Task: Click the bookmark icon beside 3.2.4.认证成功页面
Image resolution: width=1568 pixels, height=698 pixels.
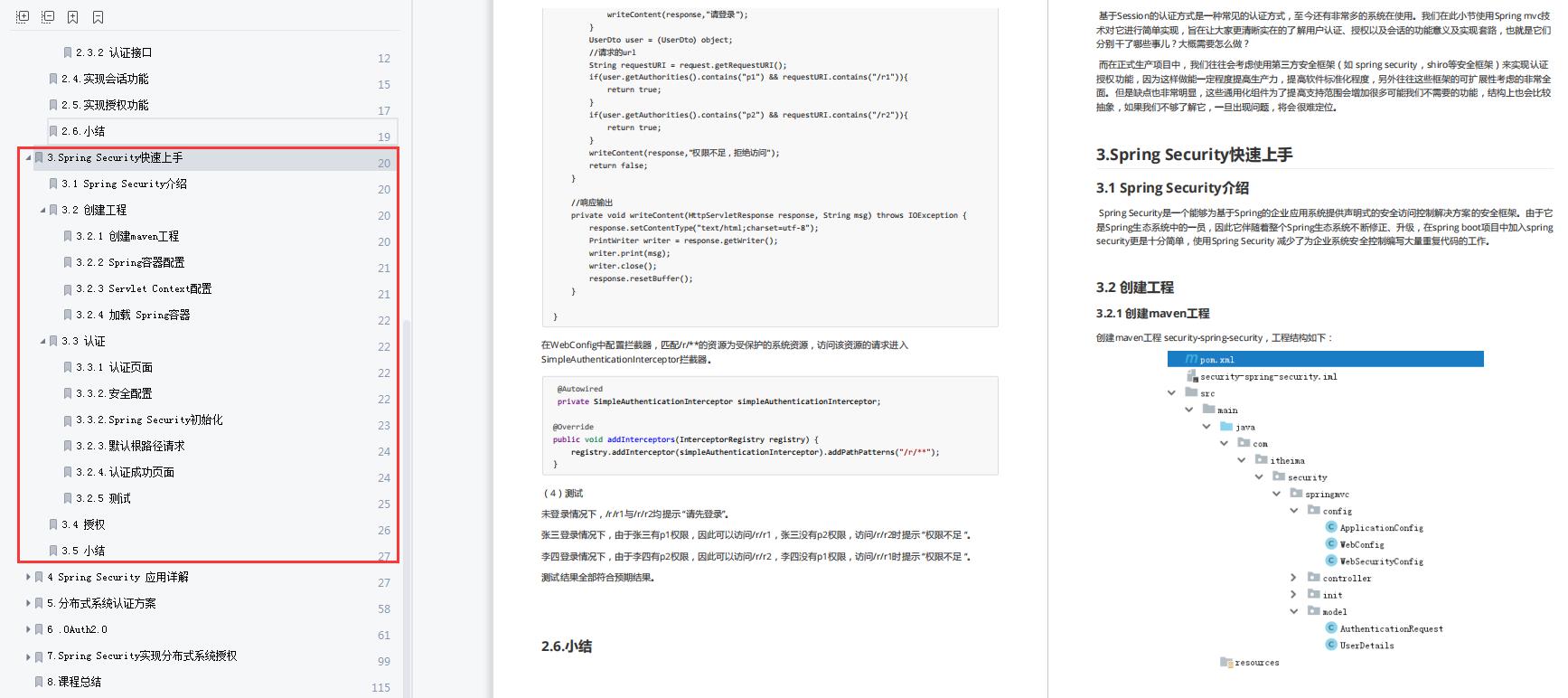Action: [x=68, y=472]
